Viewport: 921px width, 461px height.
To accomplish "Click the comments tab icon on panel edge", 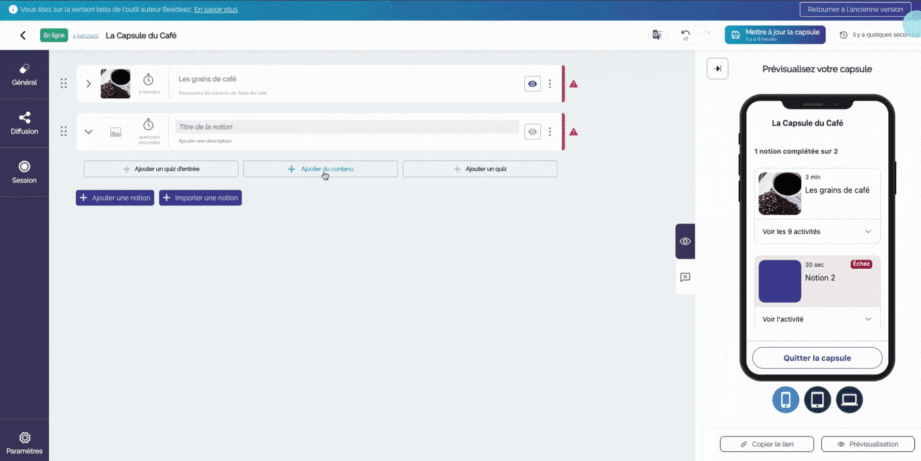I will (685, 277).
